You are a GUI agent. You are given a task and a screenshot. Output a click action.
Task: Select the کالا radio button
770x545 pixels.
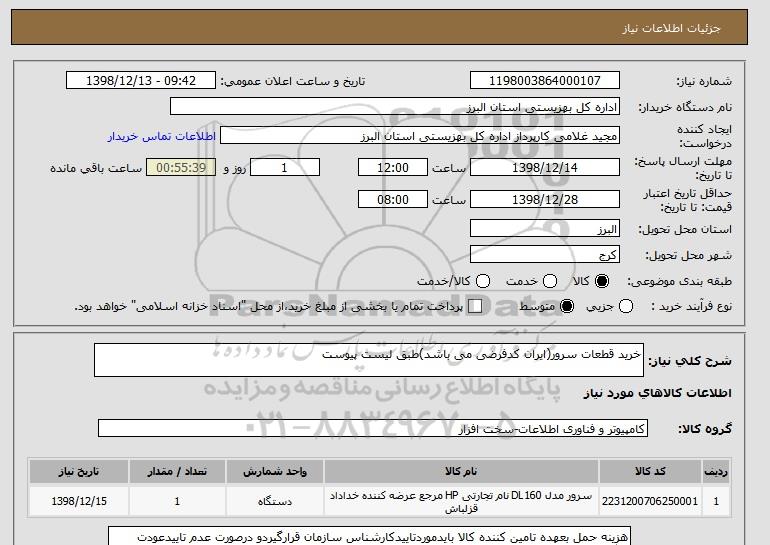click(x=602, y=281)
